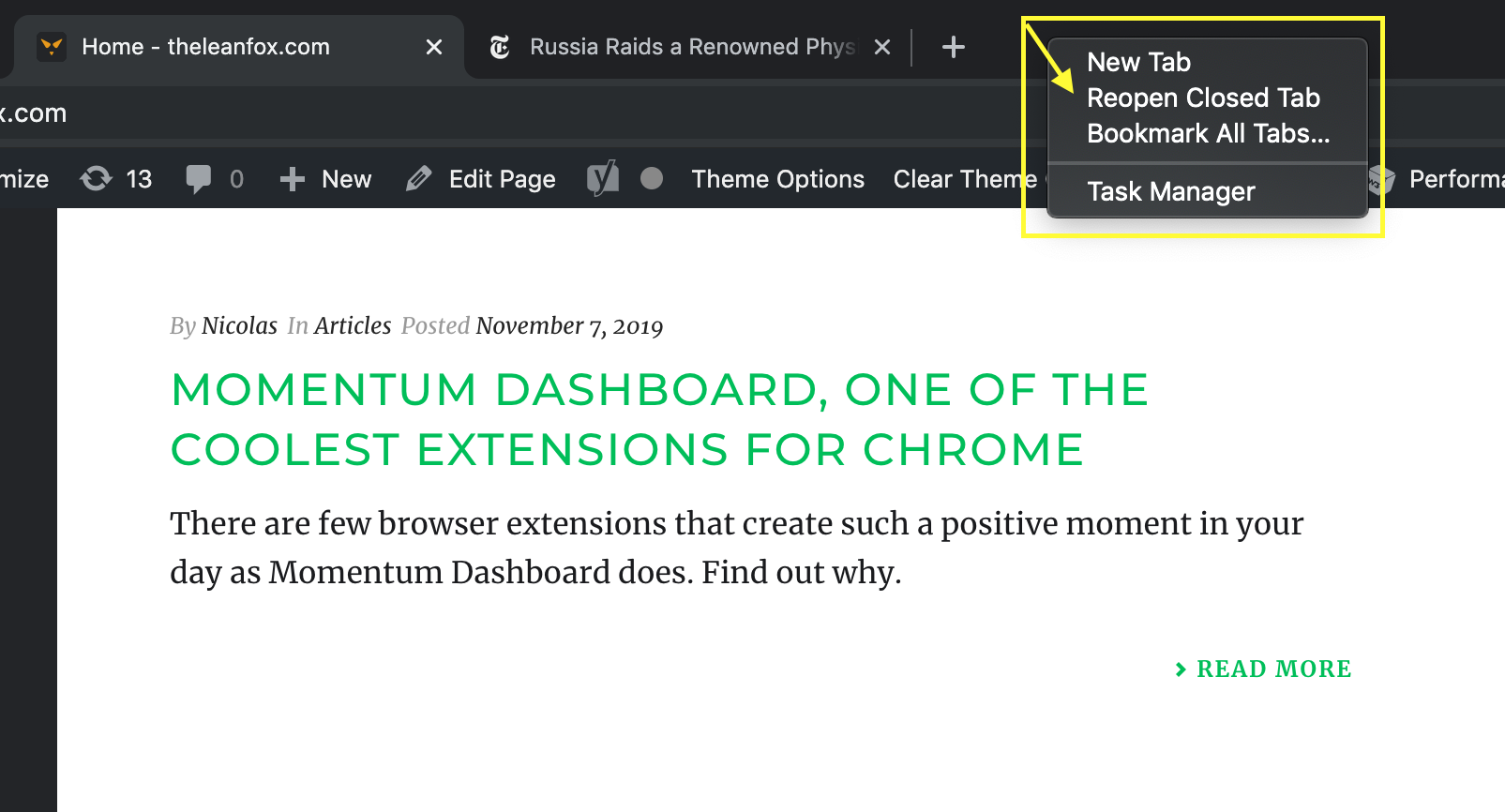This screenshot has height=812, width=1505.
Task: Click the READ MORE link
Action: (x=1272, y=669)
